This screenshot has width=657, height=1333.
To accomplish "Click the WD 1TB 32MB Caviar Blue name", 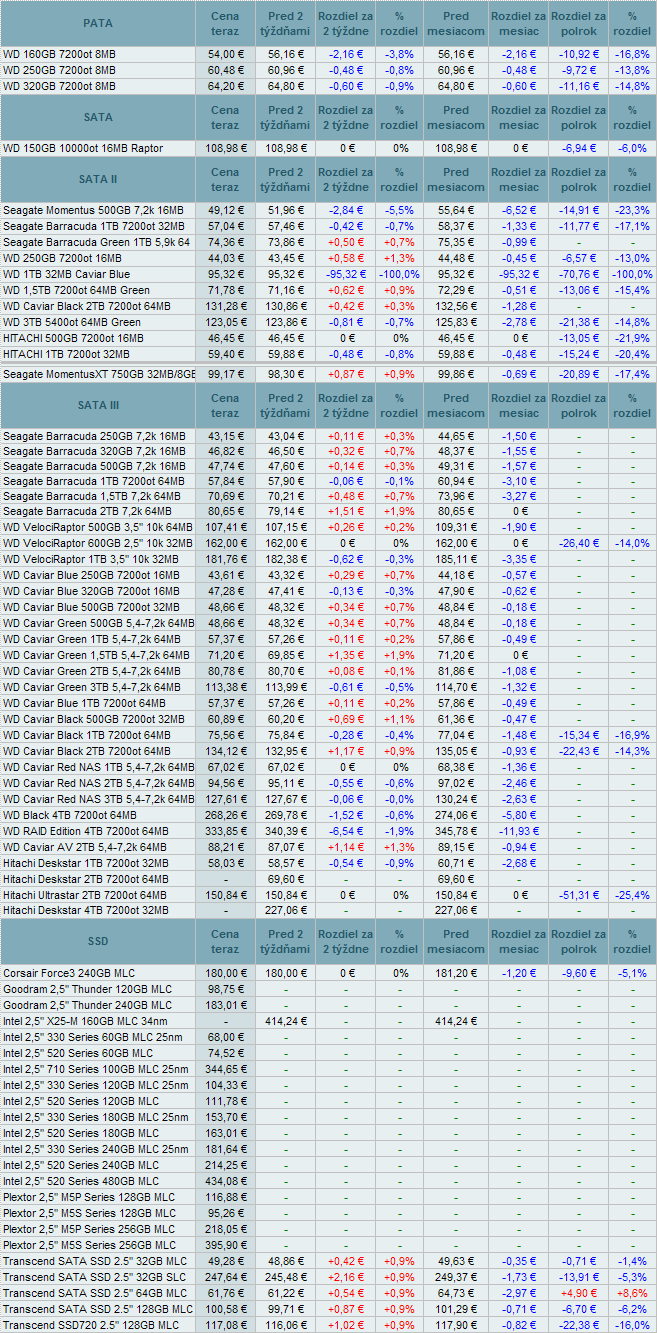I will [66, 274].
